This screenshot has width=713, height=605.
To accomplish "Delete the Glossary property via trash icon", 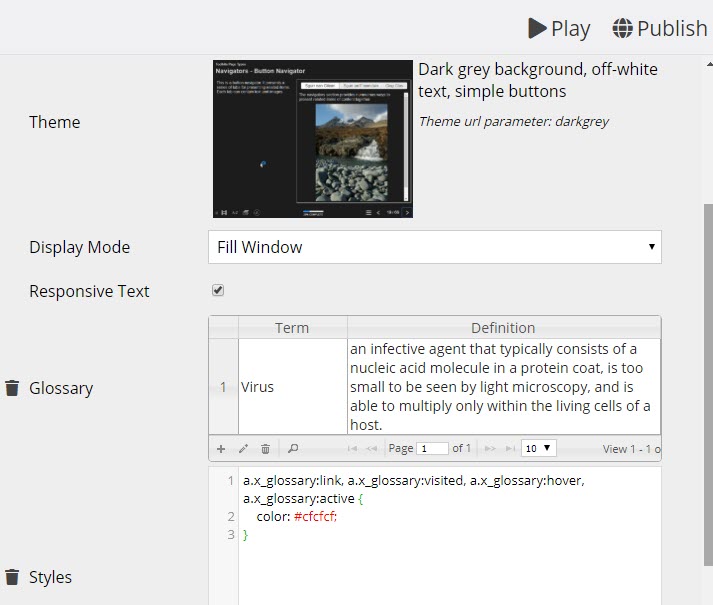I will click(x=12, y=388).
